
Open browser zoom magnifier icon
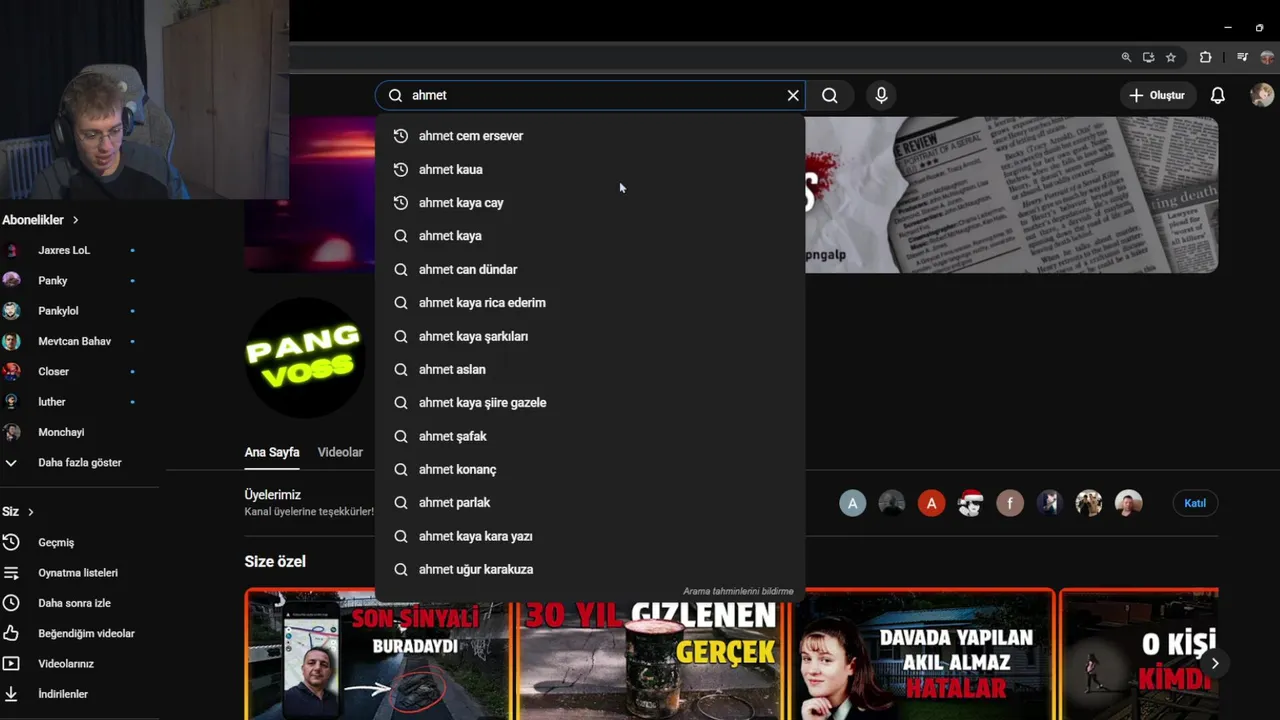tap(1126, 58)
